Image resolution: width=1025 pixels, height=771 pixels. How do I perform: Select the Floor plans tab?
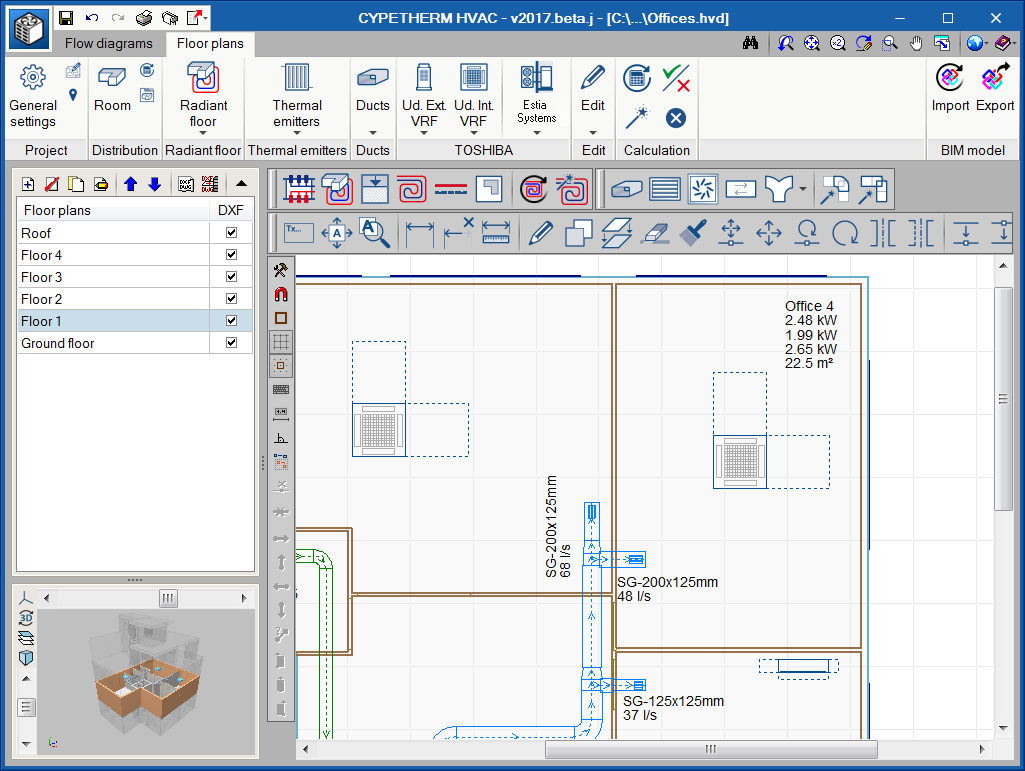(210, 44)
